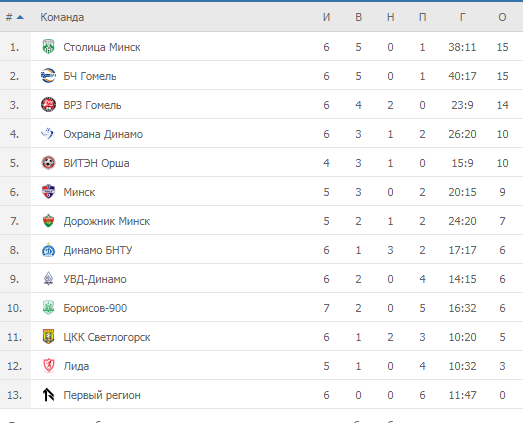Sort by rank using the # arrow
The width and height of the screenshot is (523, 423).
click(x=15, y=17)
